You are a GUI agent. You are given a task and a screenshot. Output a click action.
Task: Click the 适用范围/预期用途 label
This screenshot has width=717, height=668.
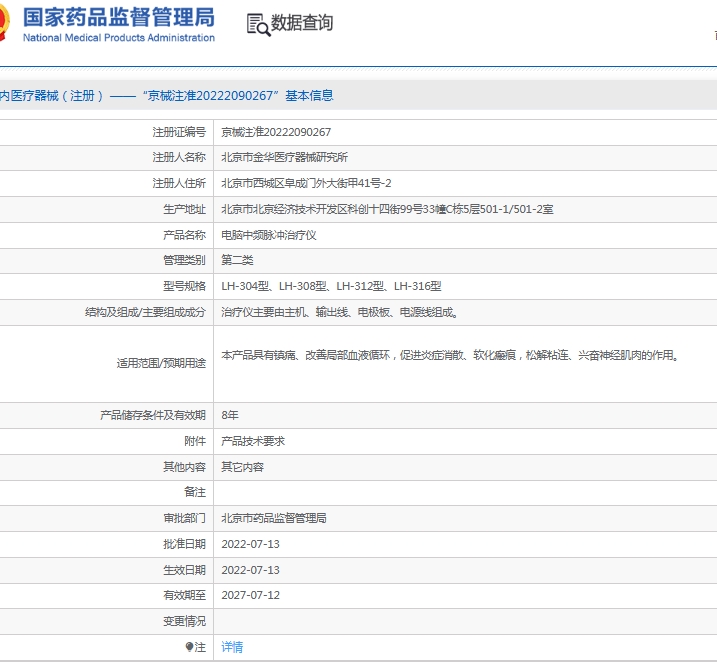[x=161, y=363]
